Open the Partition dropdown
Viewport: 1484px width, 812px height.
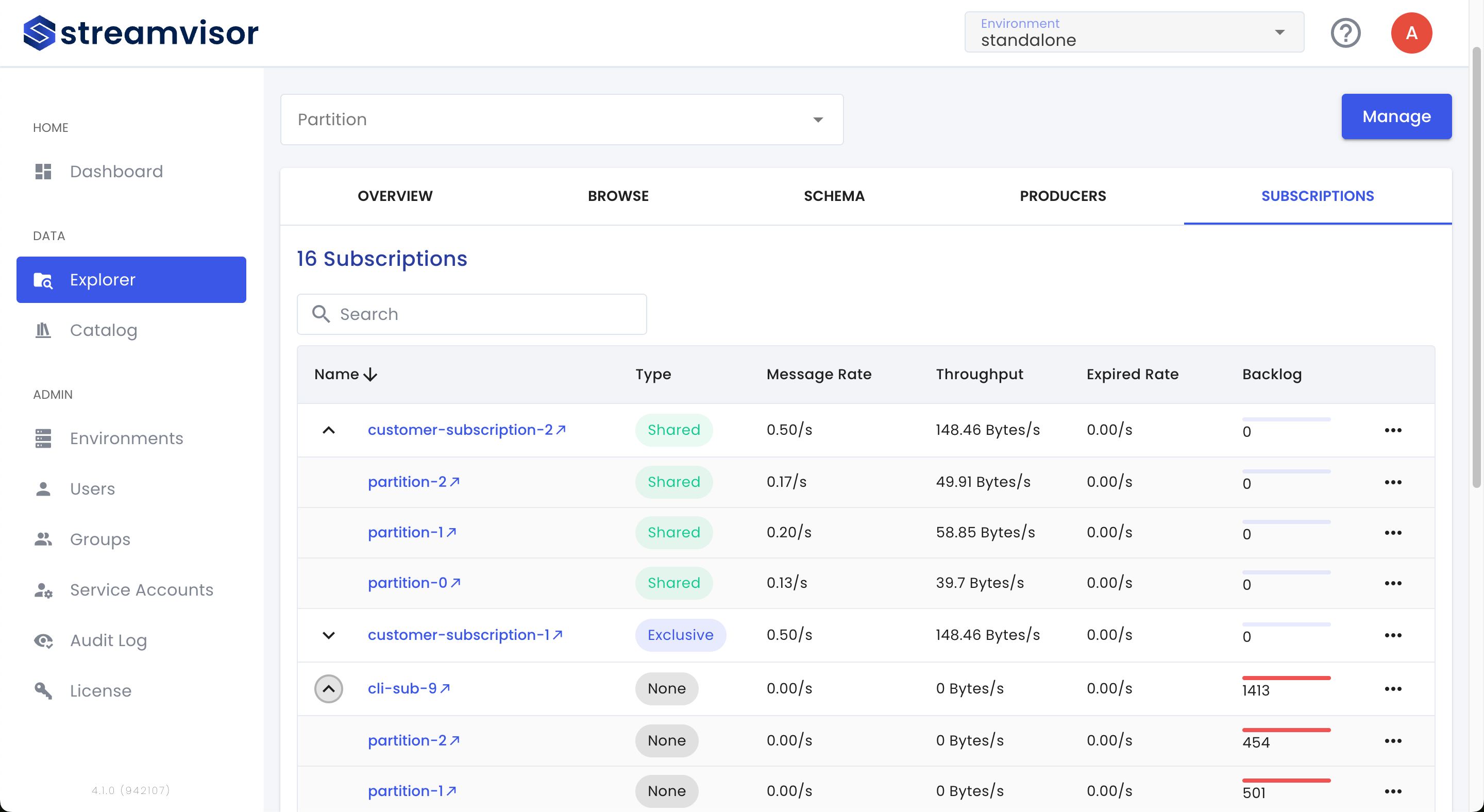[561, 120]
